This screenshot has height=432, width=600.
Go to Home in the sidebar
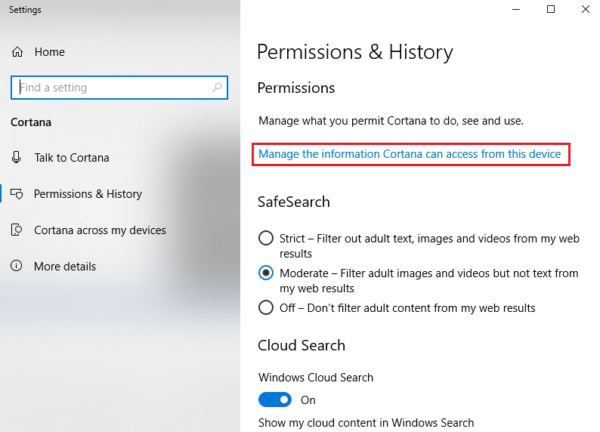(49, 52)
